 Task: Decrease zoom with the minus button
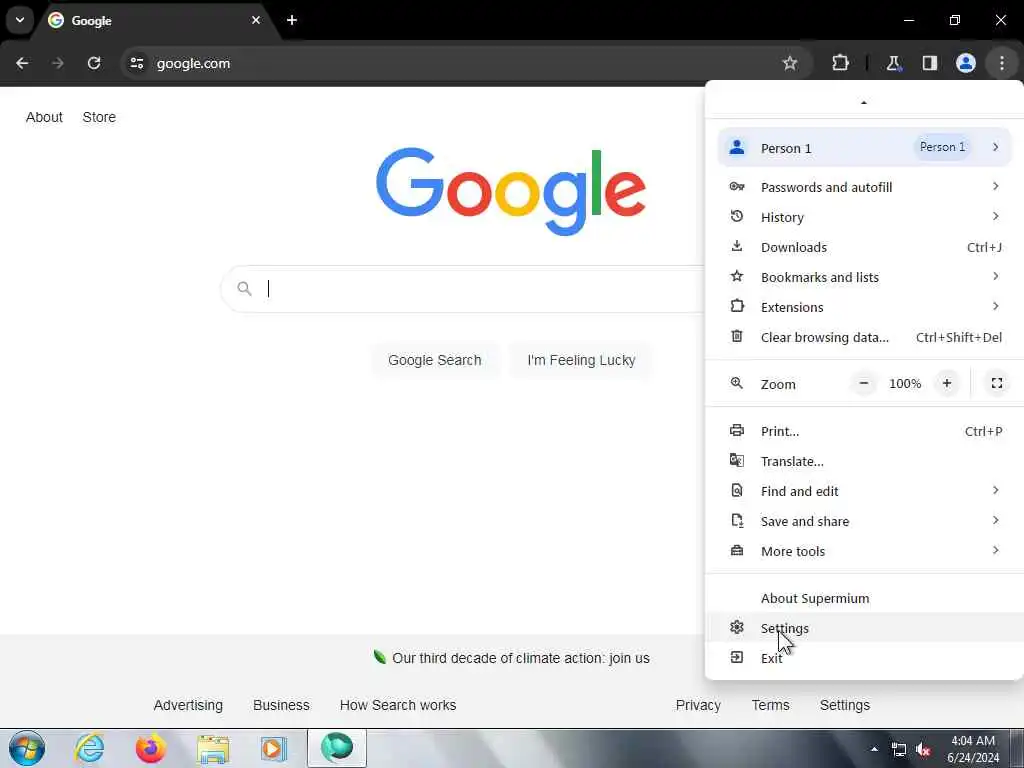[x=863, y=383]
